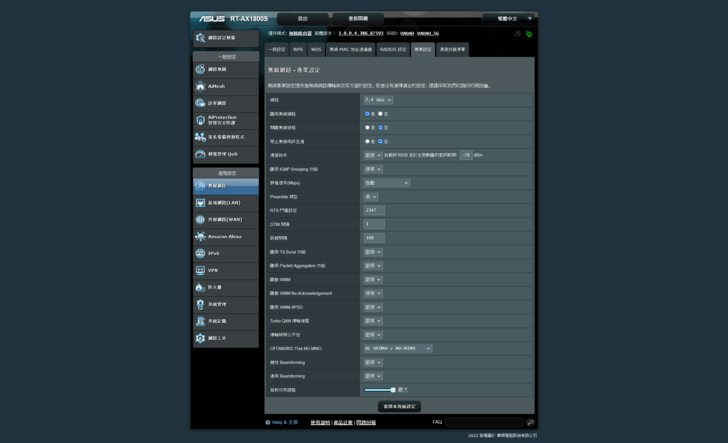Open the 繁體中文 language dropdown
Screen dimensions: 728x443
(510, 18)
